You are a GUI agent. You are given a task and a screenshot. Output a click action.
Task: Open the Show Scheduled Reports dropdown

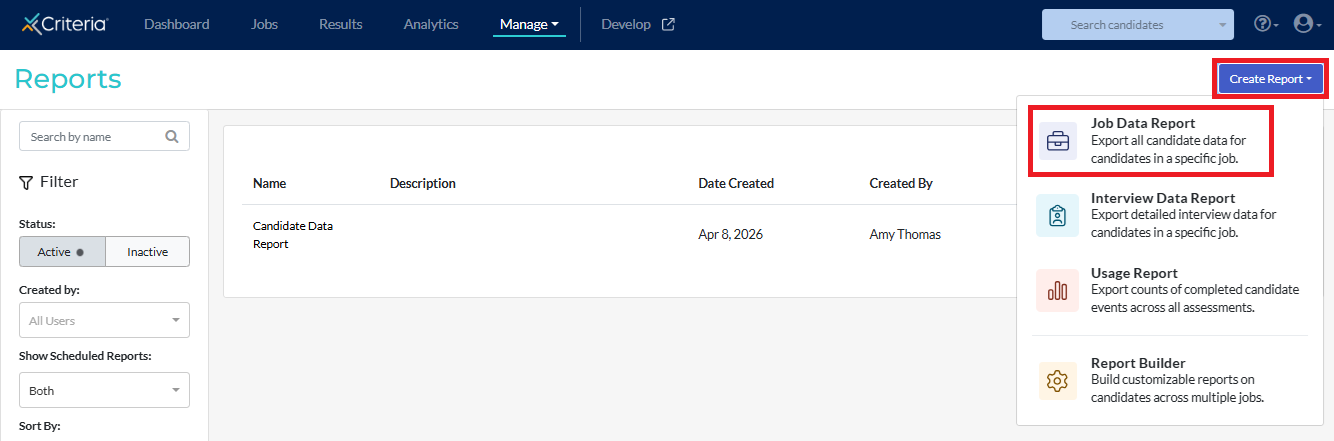click(x=104, y=391)
